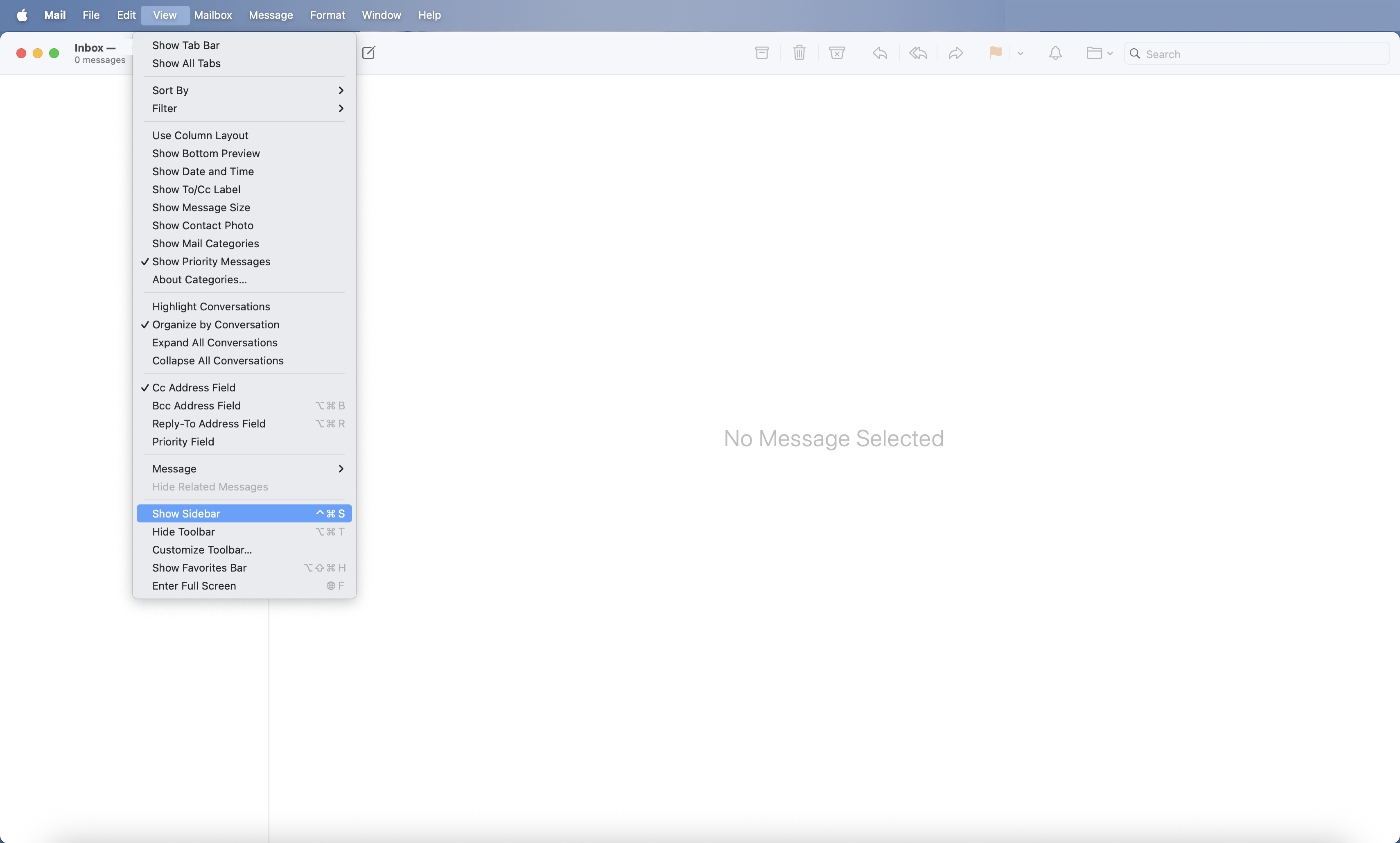
Task: Select Show Sidebar
Action: (x=244, y=513)
